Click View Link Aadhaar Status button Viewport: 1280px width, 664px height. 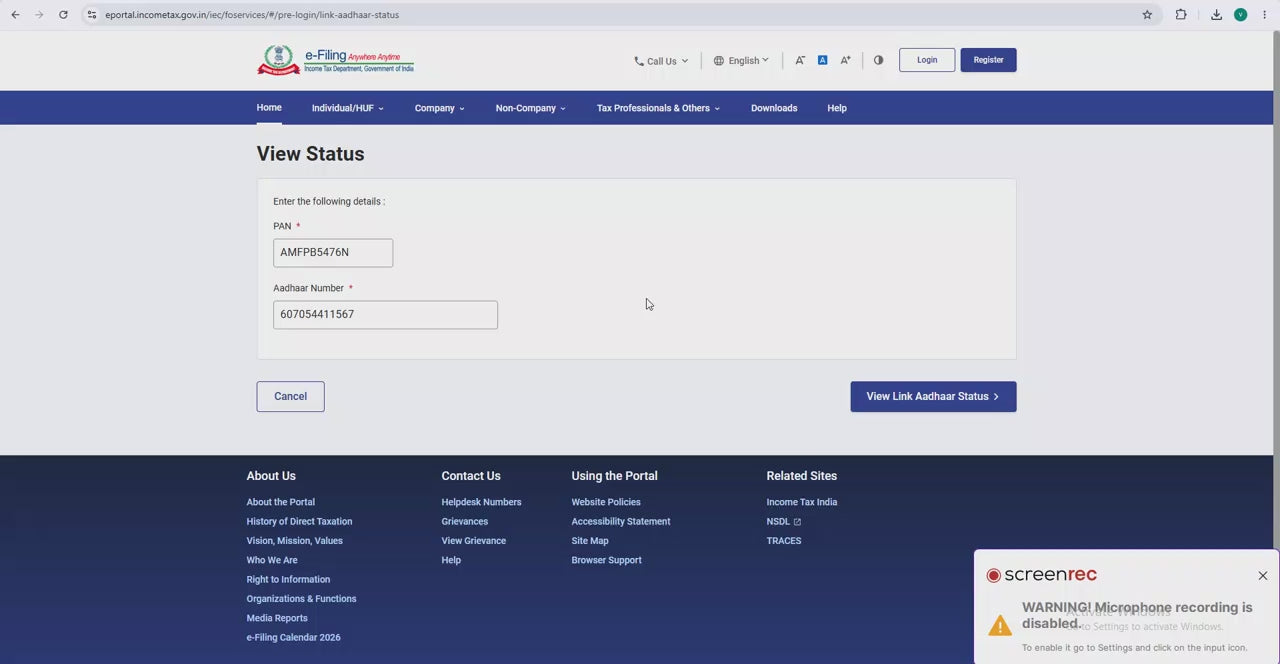[933, 396]
